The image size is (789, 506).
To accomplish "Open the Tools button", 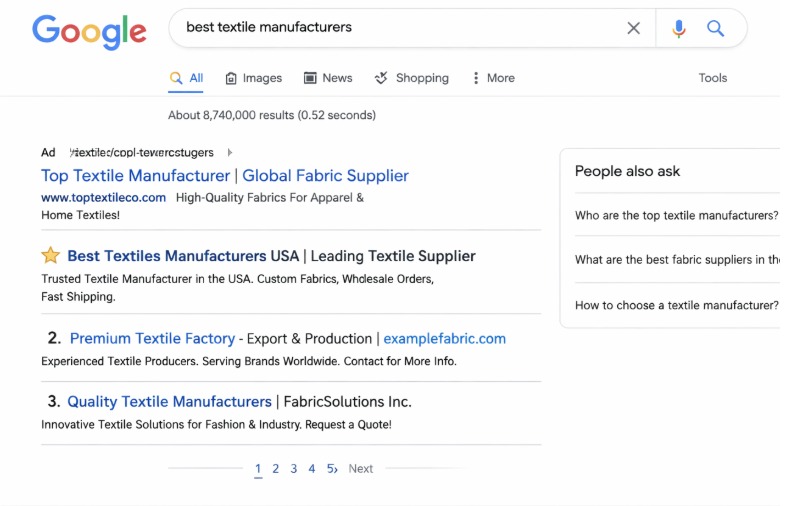I will point(713,78).
